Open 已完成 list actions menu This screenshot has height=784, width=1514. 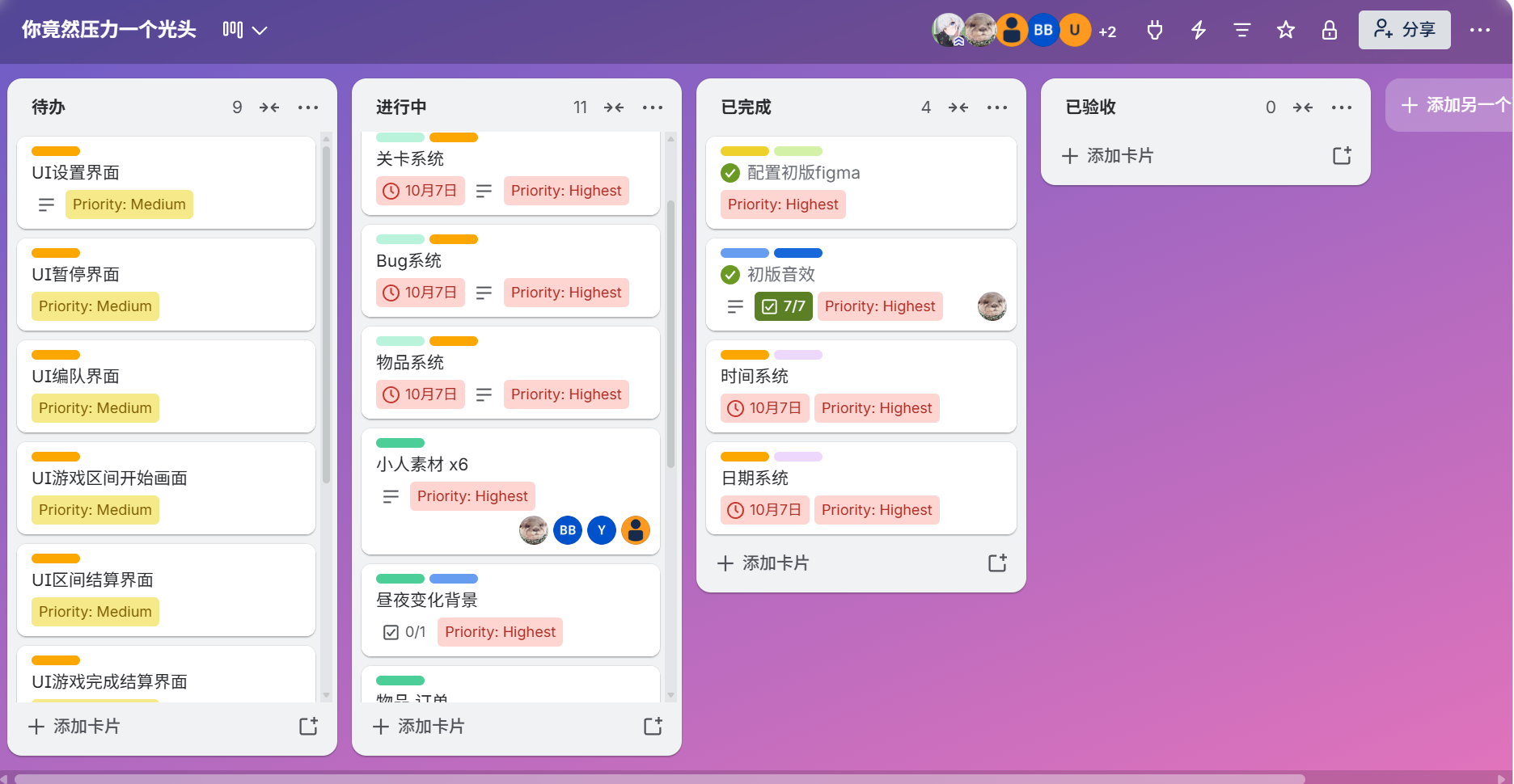tap(997, 107)
